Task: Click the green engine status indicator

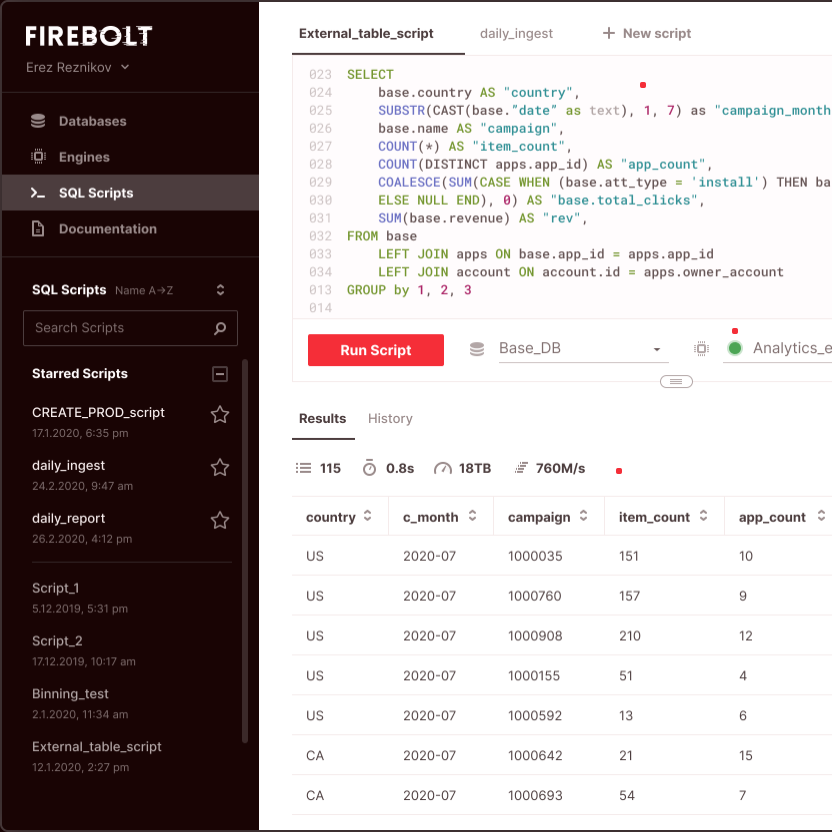Action: click(x=735, y=348)
